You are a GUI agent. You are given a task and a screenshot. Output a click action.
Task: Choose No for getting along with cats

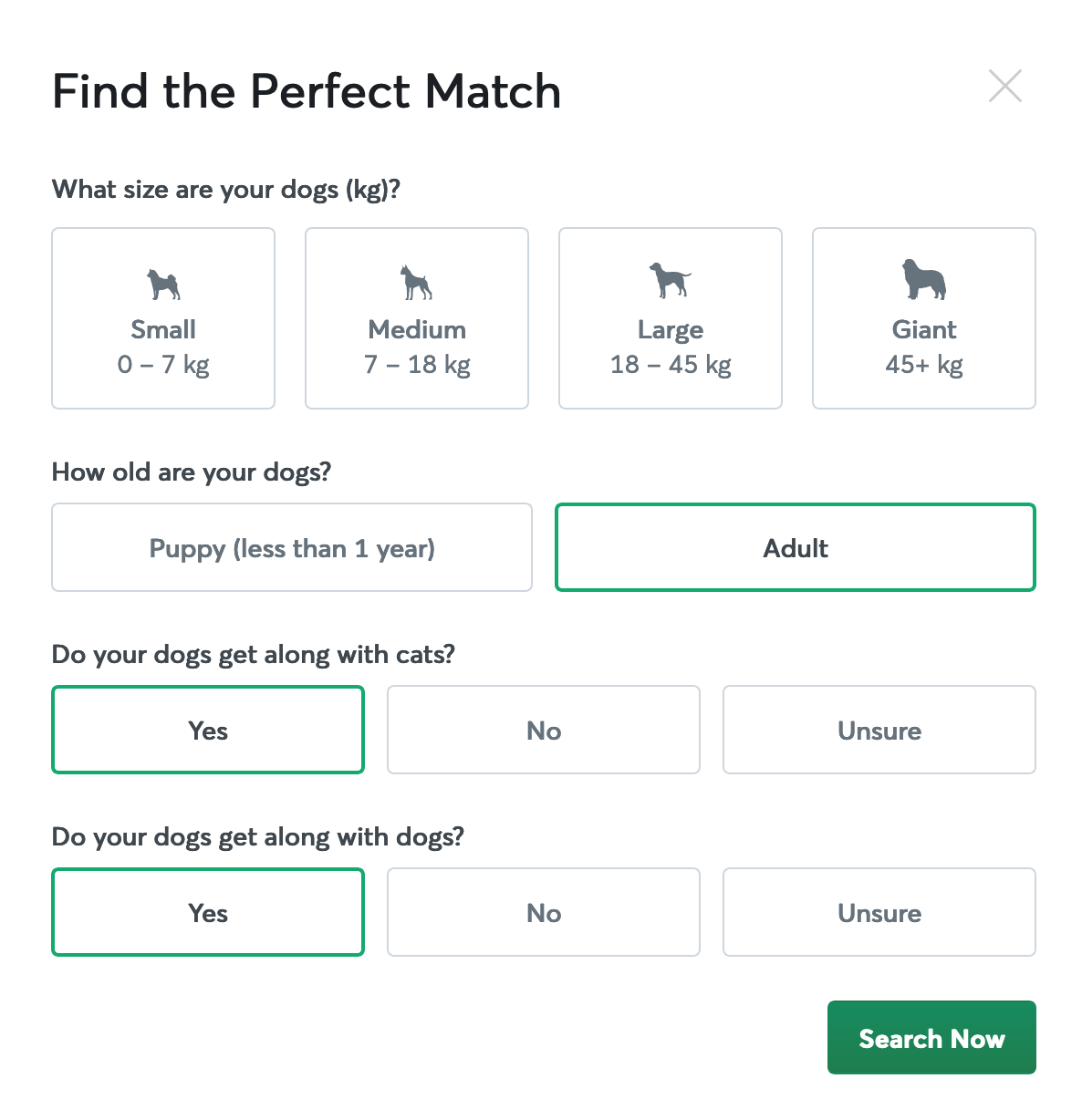click(x=544, y=731)
